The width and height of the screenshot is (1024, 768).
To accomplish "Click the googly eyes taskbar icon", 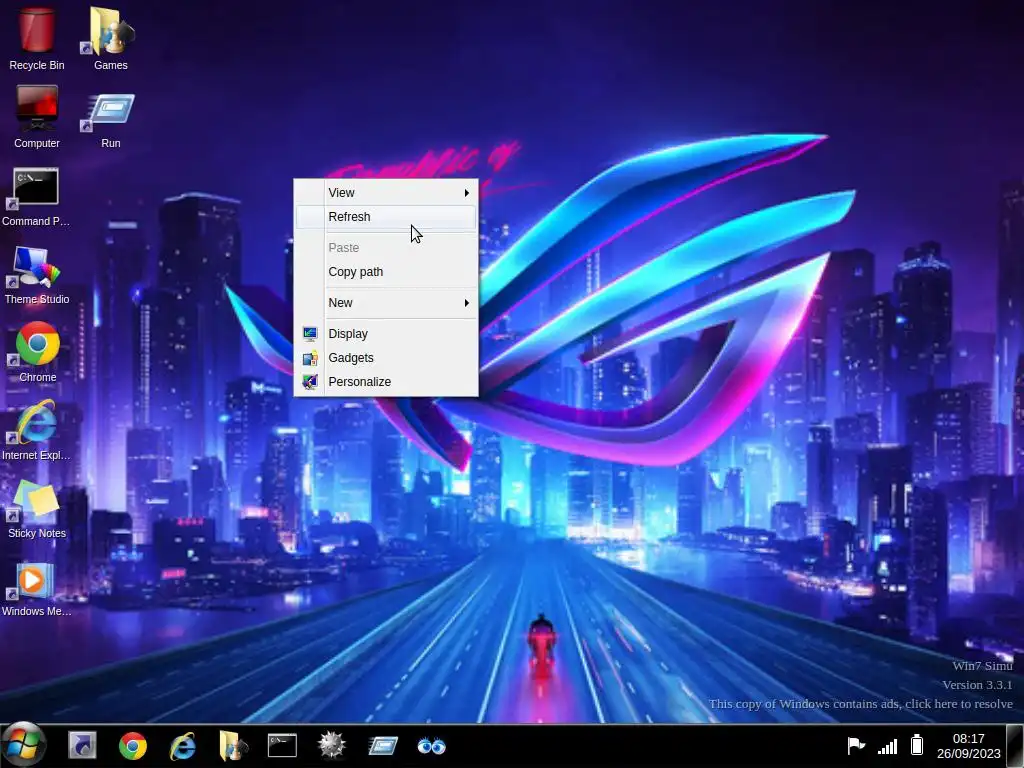I will pos(431,746).
